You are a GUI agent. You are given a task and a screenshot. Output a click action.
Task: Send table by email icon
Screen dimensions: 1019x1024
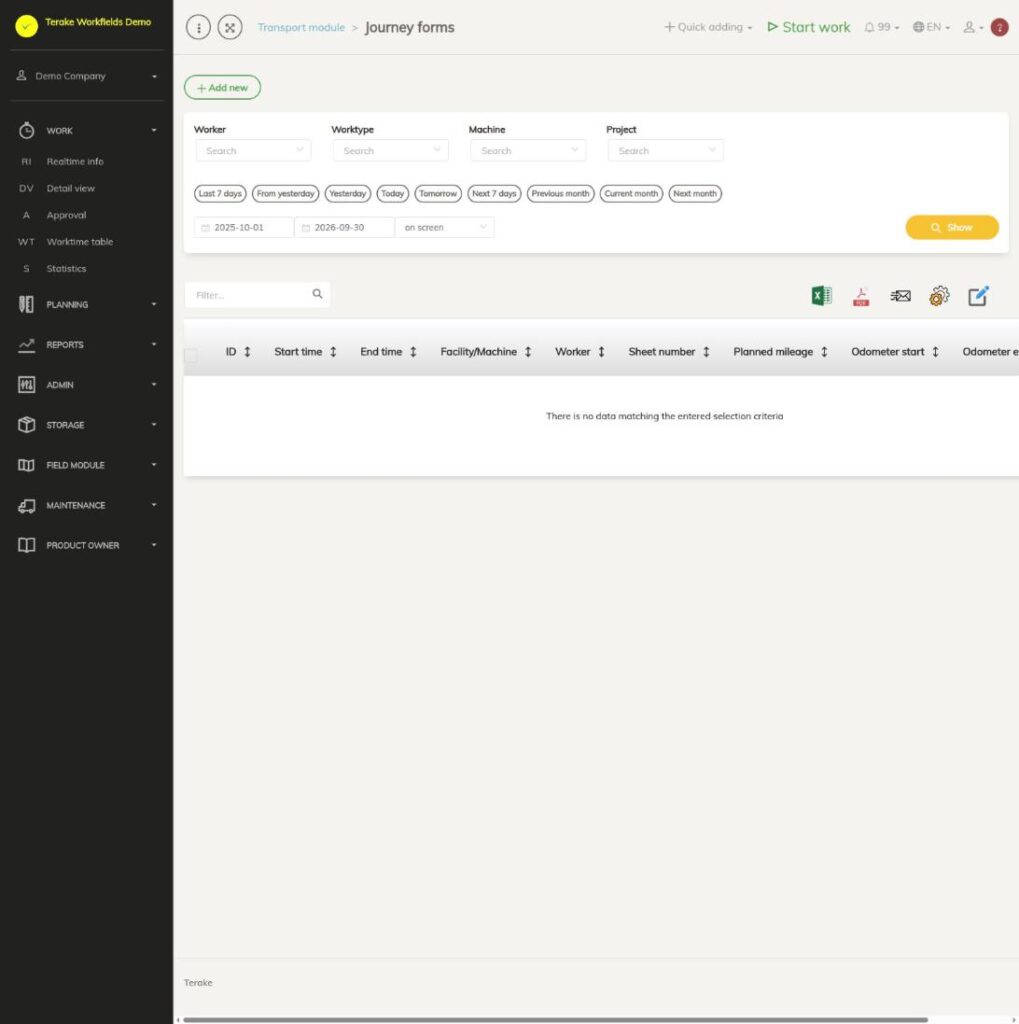[900, 296]
